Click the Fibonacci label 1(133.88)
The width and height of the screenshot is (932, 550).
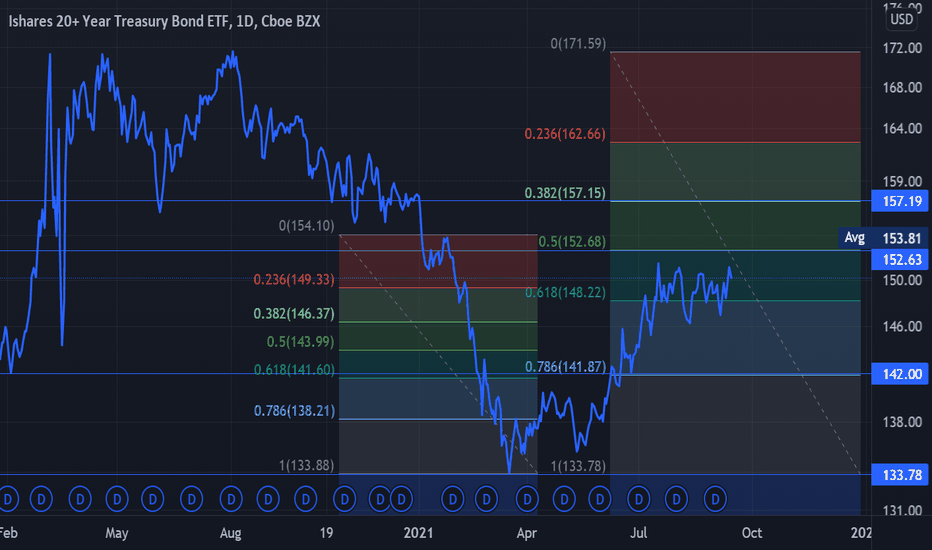[306, 464]
